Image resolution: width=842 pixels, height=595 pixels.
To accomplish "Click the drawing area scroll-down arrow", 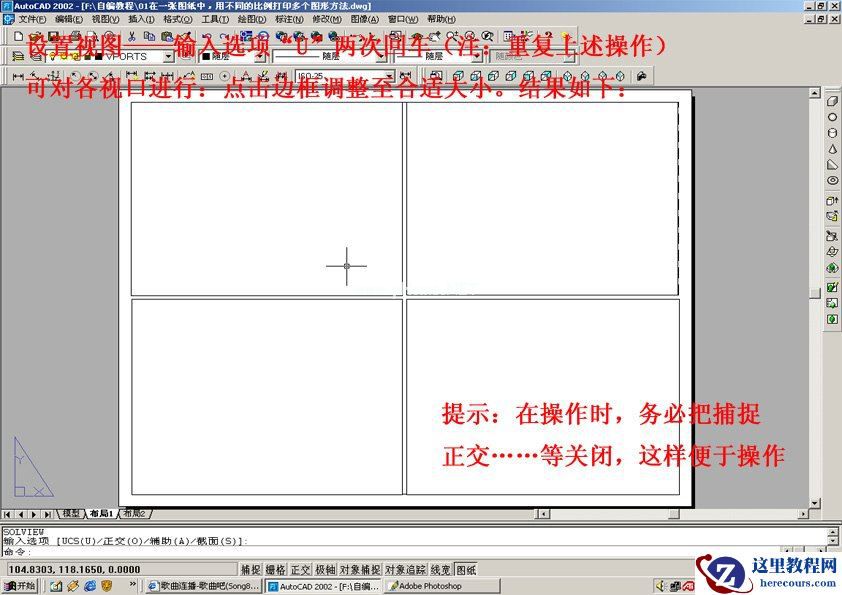I will click(x=815, y=503).
